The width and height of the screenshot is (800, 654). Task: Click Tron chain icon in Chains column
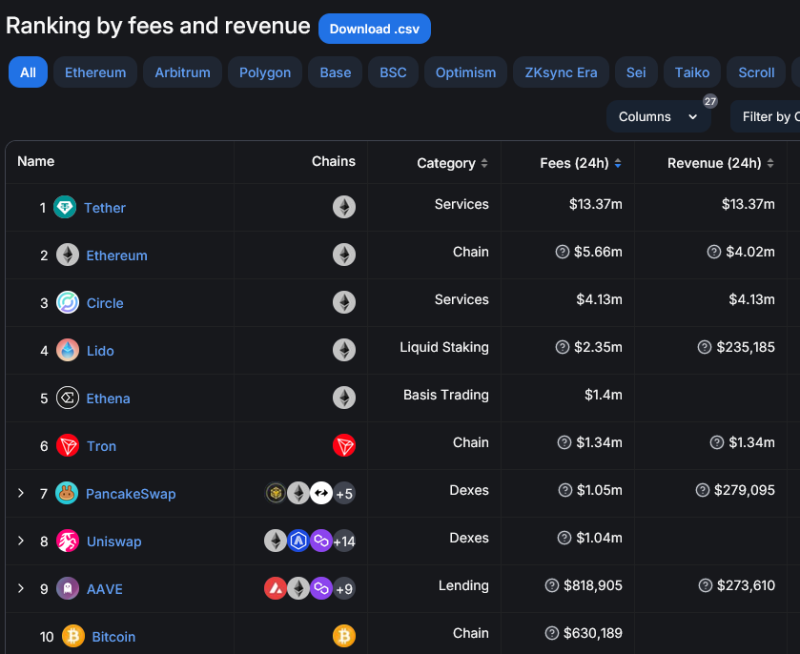(x=344, y=446)
